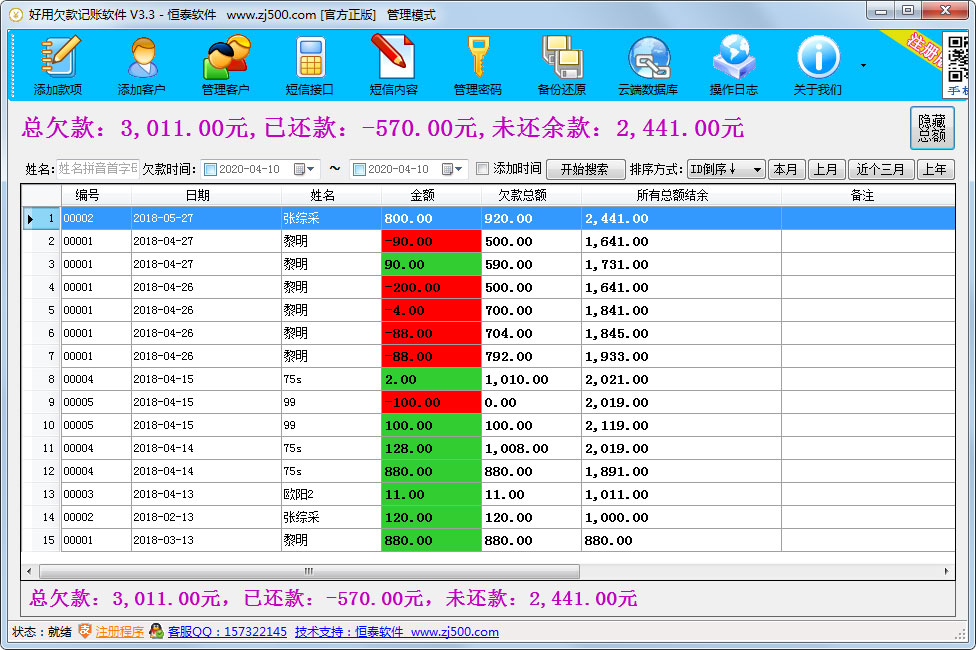Screen dimensions: 976x650
Task: Toggle the 添加时间 checkbox
Action: [x=483, y=169]
